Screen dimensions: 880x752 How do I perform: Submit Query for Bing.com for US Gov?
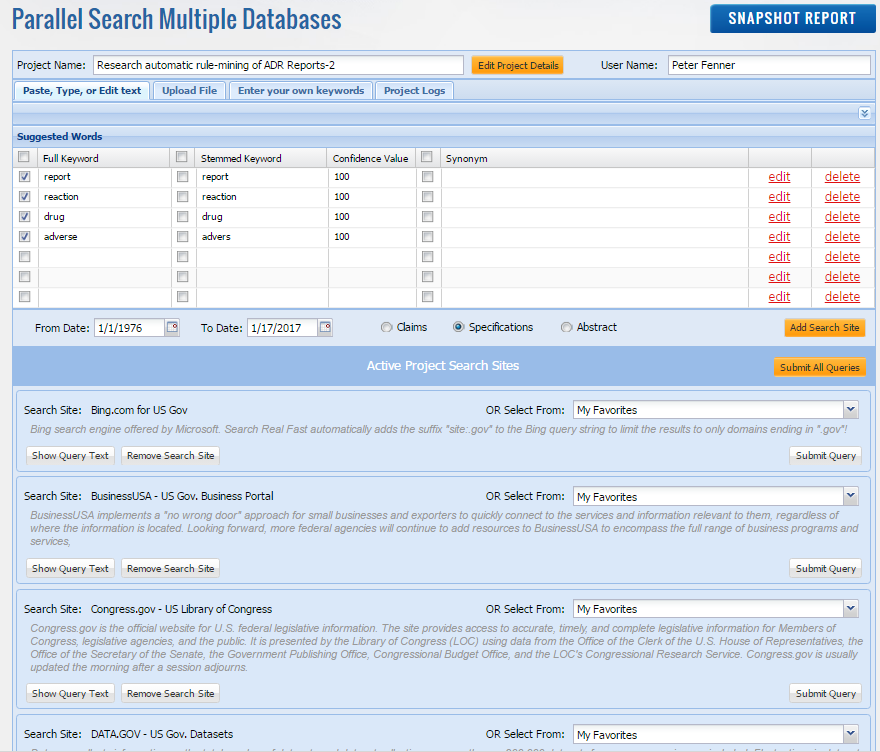[x=826, y=455]
